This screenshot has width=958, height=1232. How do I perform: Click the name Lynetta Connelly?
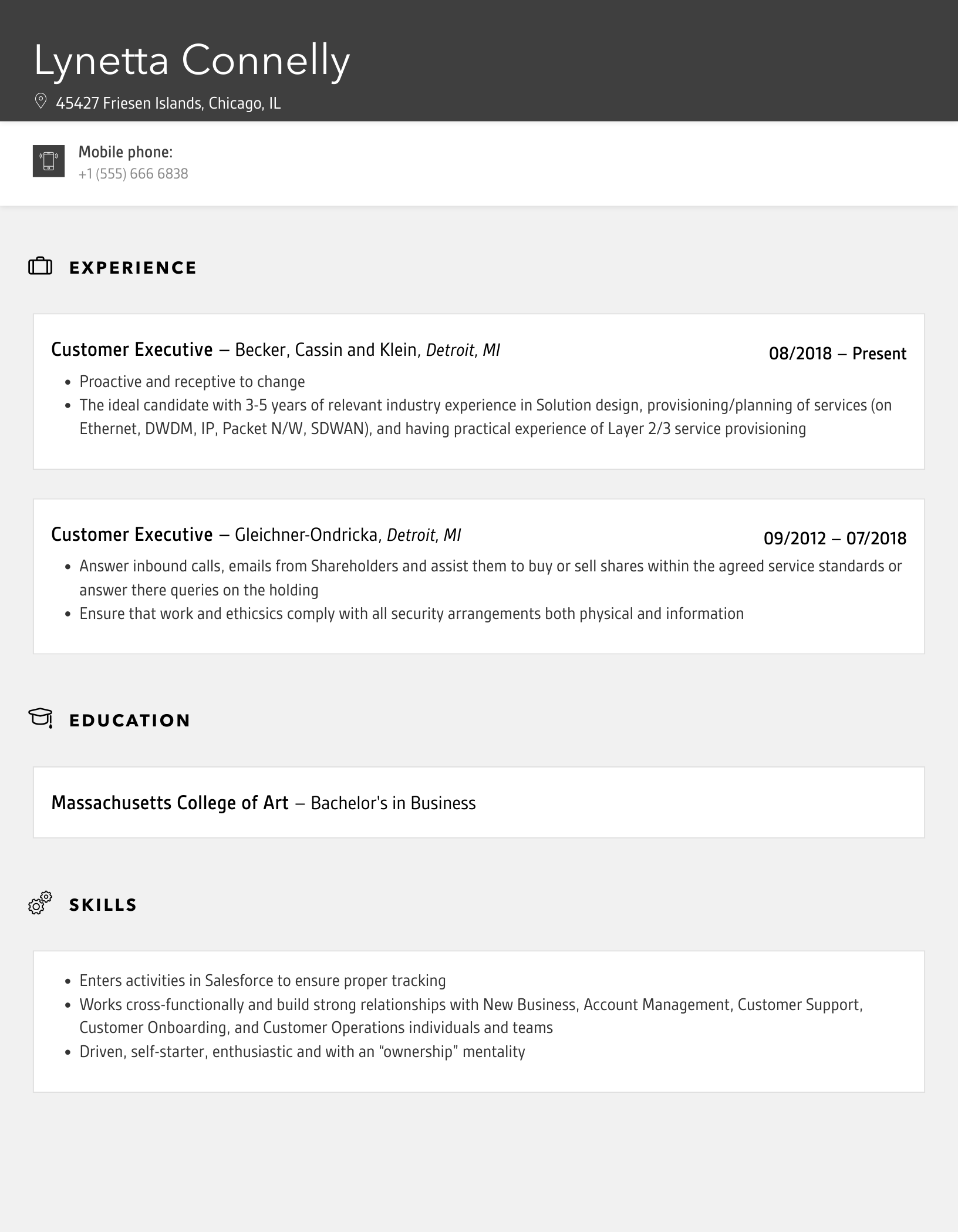tap(192, 60)
